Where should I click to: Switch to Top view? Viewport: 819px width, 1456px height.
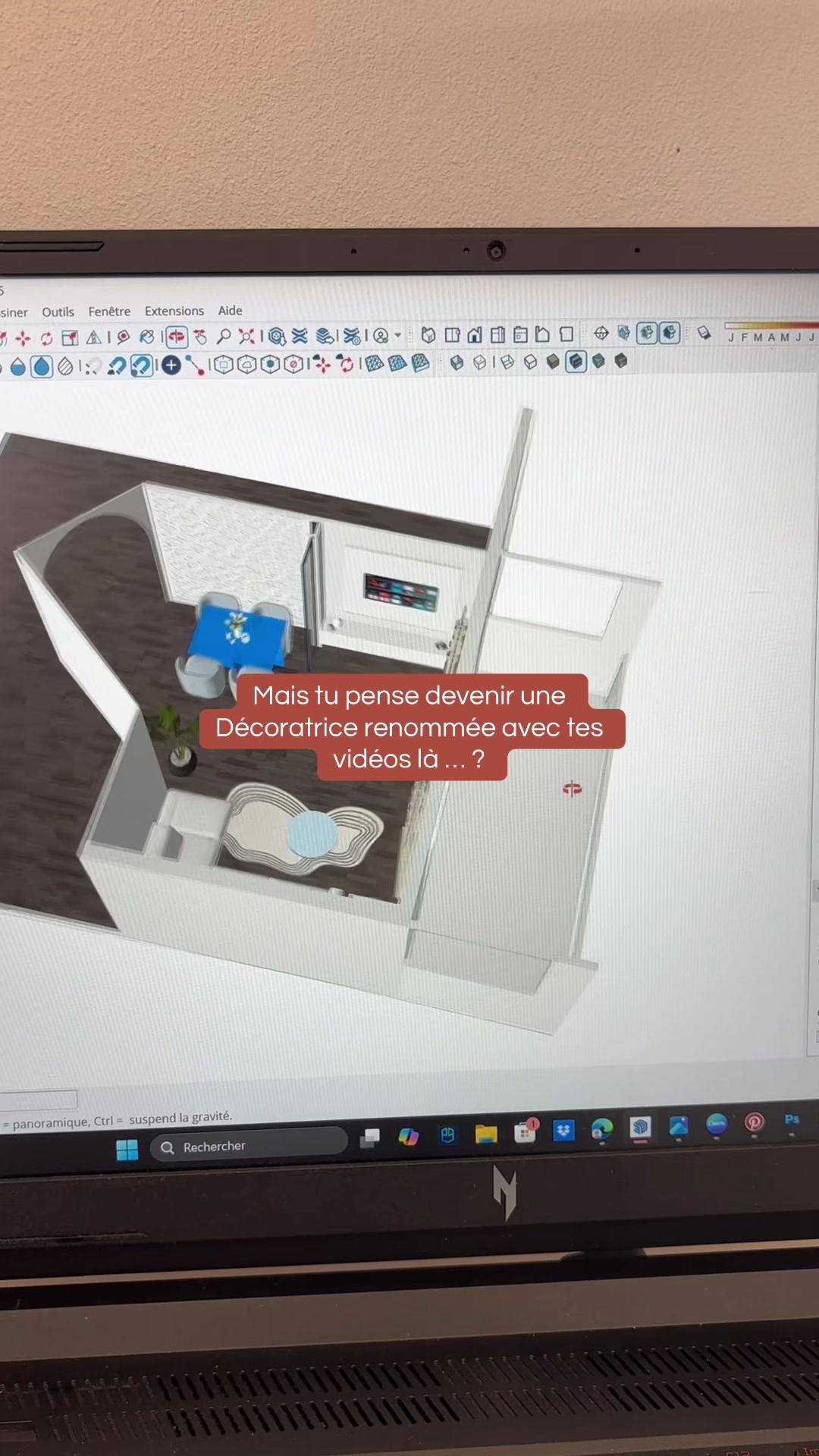pyautogui.click(x=452, y=334)
